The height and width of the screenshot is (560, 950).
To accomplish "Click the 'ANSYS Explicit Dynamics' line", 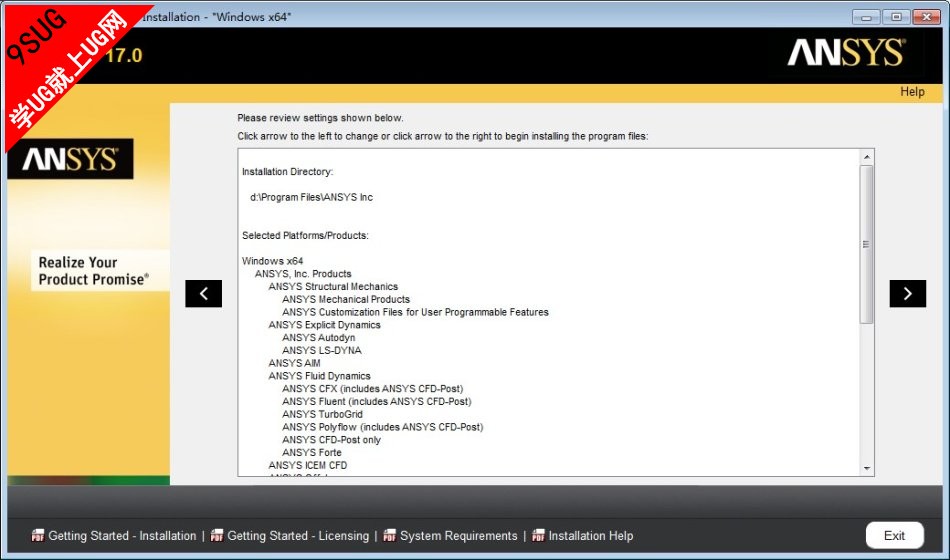I will point(324,324).
